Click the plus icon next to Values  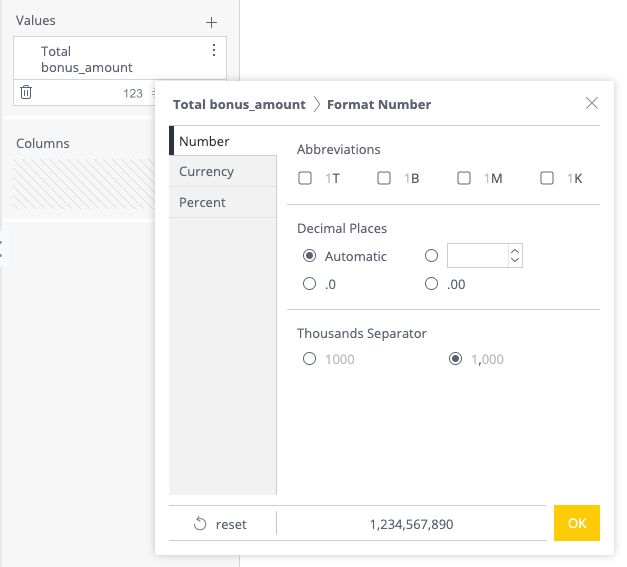(211, 21)
